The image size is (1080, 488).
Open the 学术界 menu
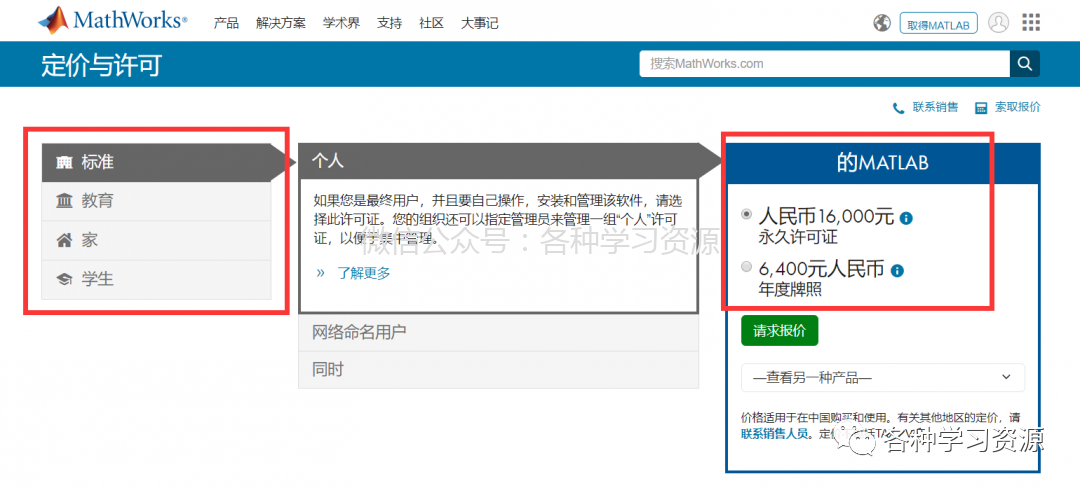coord(341,23)
